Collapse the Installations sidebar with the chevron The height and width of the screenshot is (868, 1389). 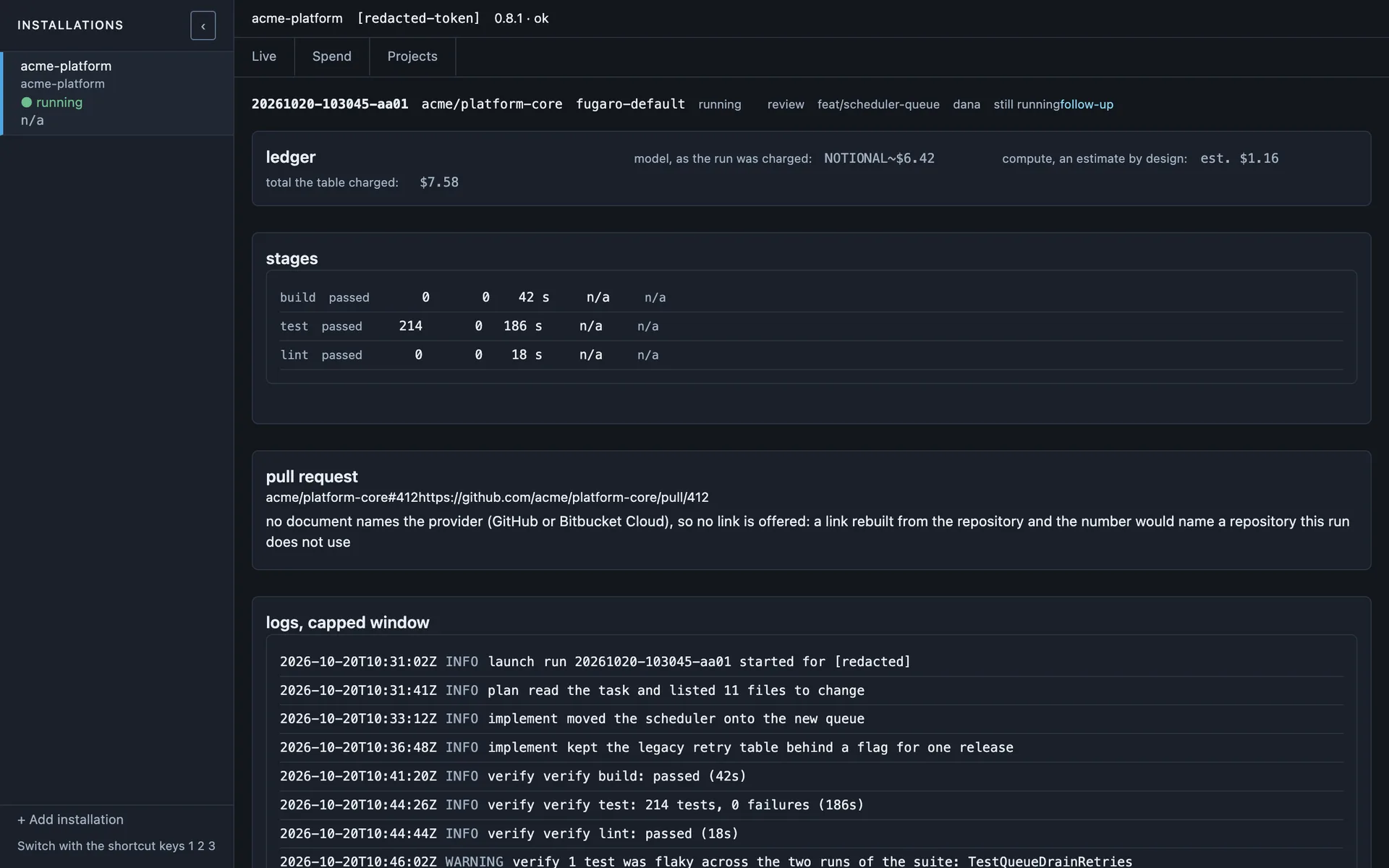[203, 25]
